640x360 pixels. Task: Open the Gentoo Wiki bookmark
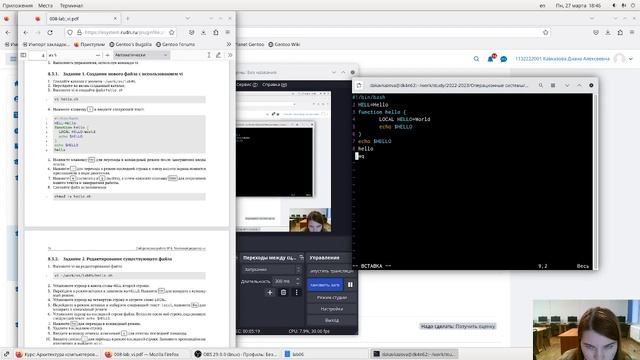tap(284, 44)
